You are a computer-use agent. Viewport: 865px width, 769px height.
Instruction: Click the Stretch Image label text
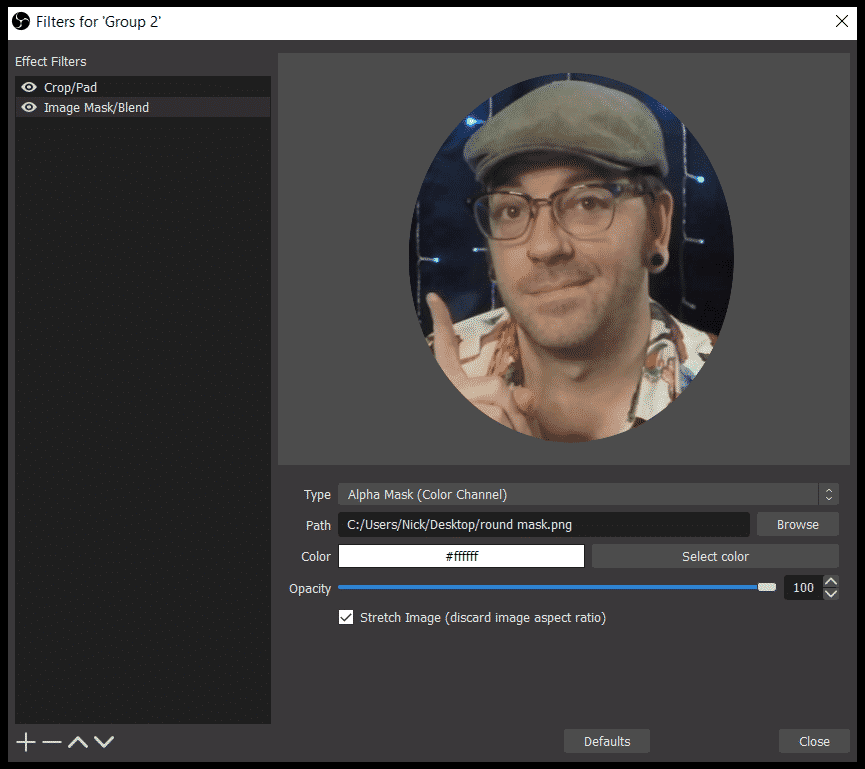click(x=483, y=617)
